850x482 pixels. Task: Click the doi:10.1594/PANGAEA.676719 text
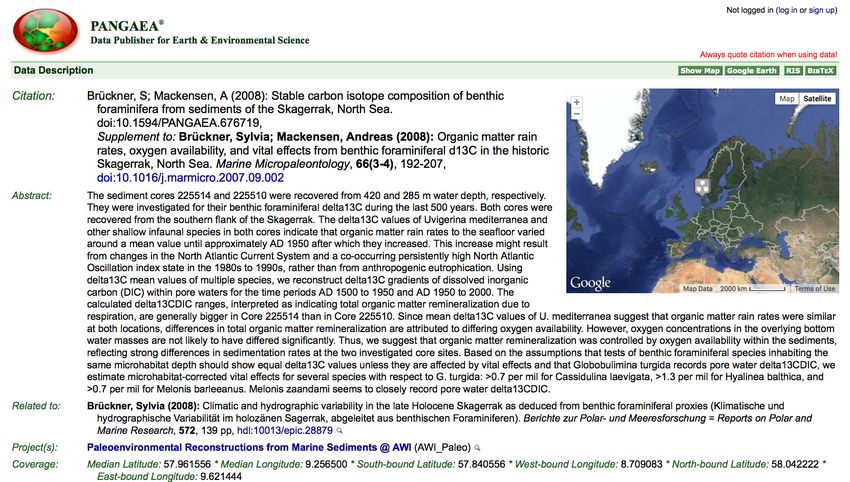[x=179, y=123]
